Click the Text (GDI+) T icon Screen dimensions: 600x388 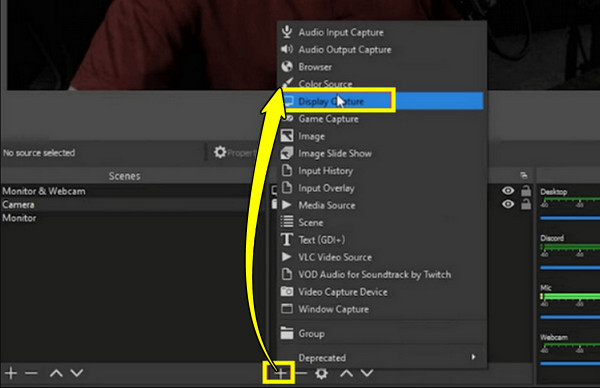(287, 240)
